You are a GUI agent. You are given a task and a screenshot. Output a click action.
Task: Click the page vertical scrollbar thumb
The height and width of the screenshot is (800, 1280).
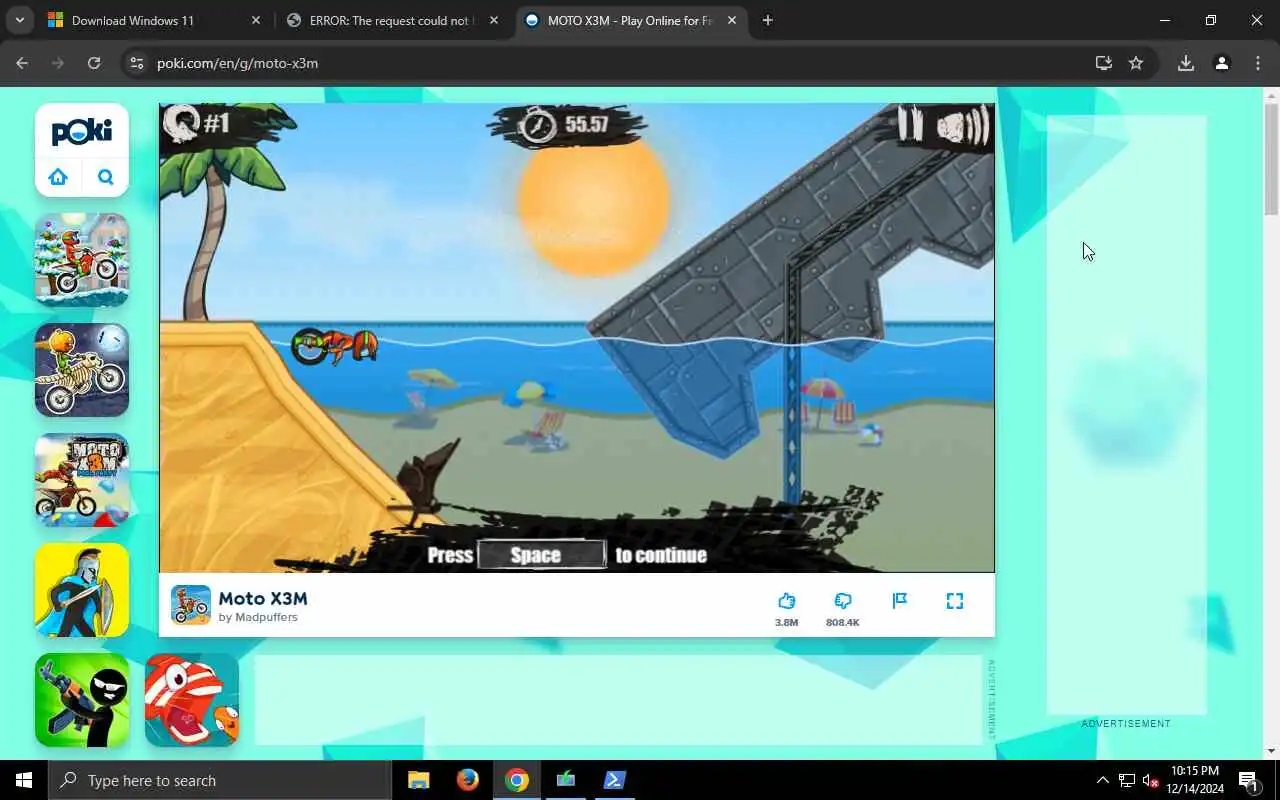tap(1271, 159)
